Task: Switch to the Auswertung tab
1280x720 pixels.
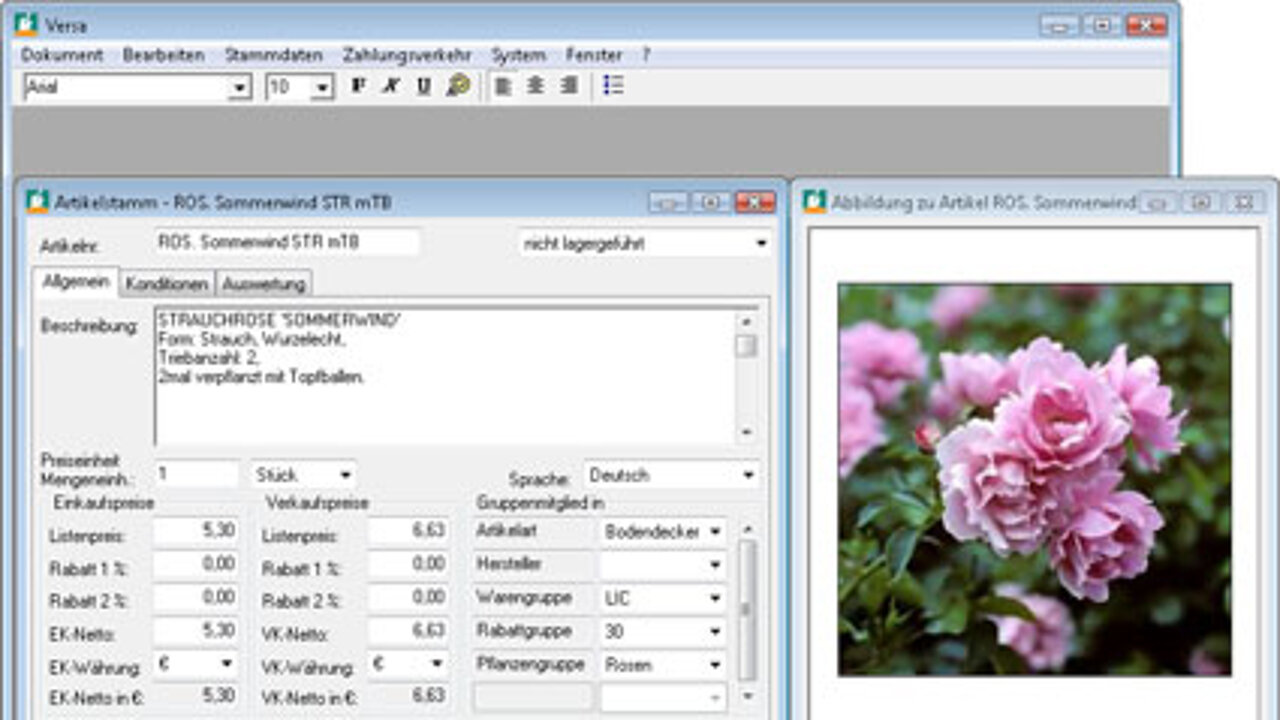Action: point(263,284)
